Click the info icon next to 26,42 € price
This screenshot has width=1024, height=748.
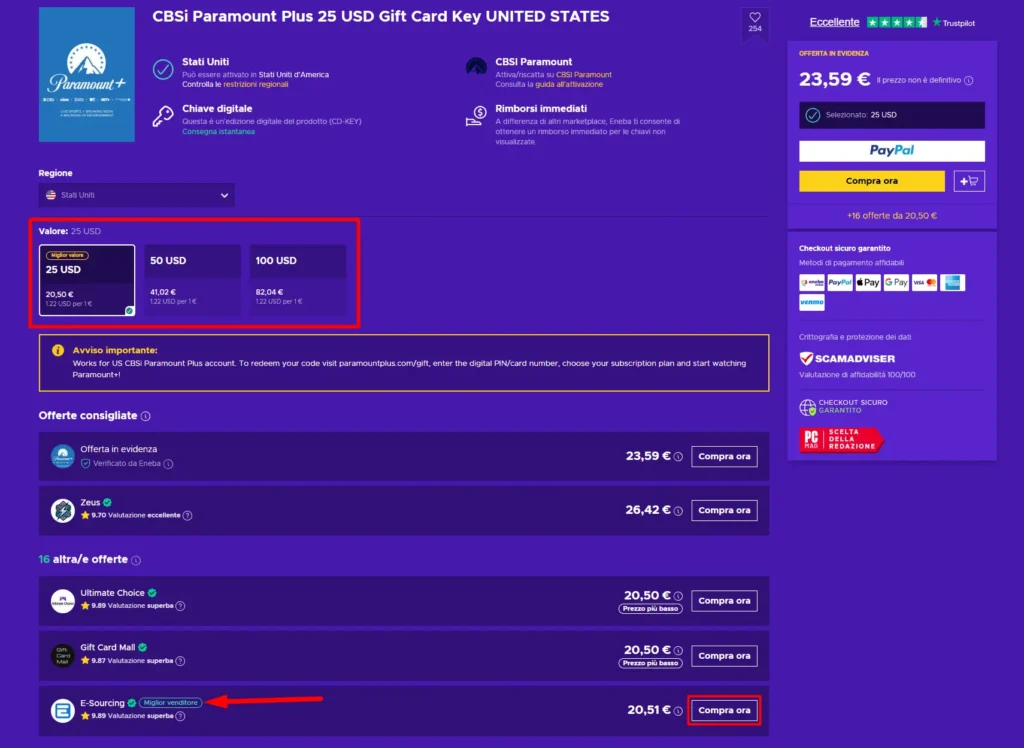coord(678,511)
